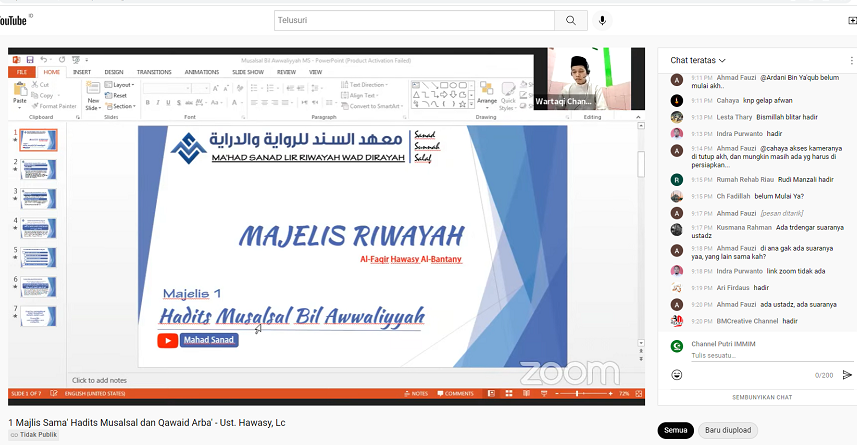Toggle Center paragraph alignment

click(265, 102)
